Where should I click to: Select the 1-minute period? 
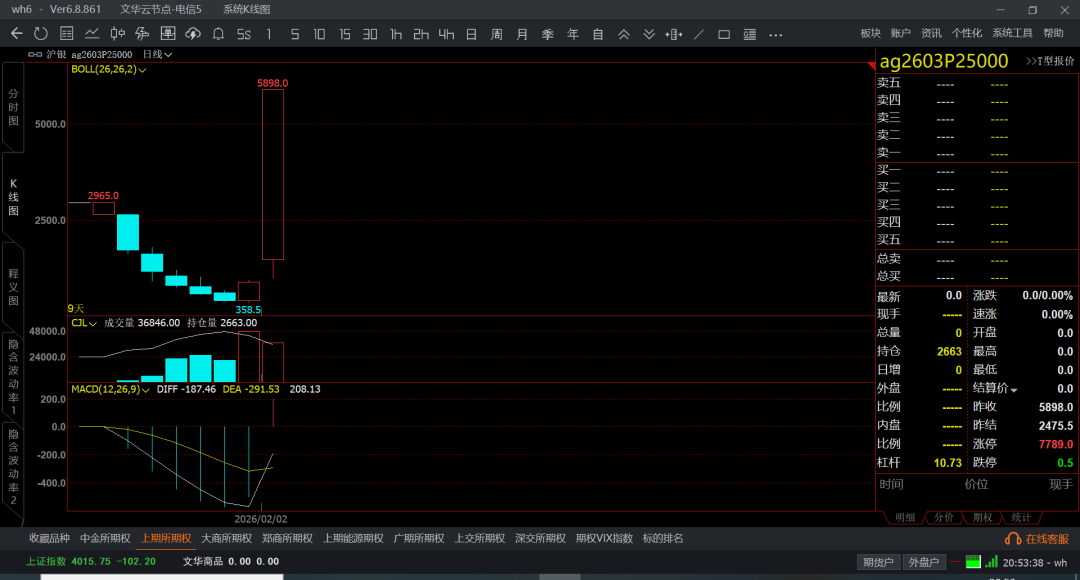(x=269, y=34)
